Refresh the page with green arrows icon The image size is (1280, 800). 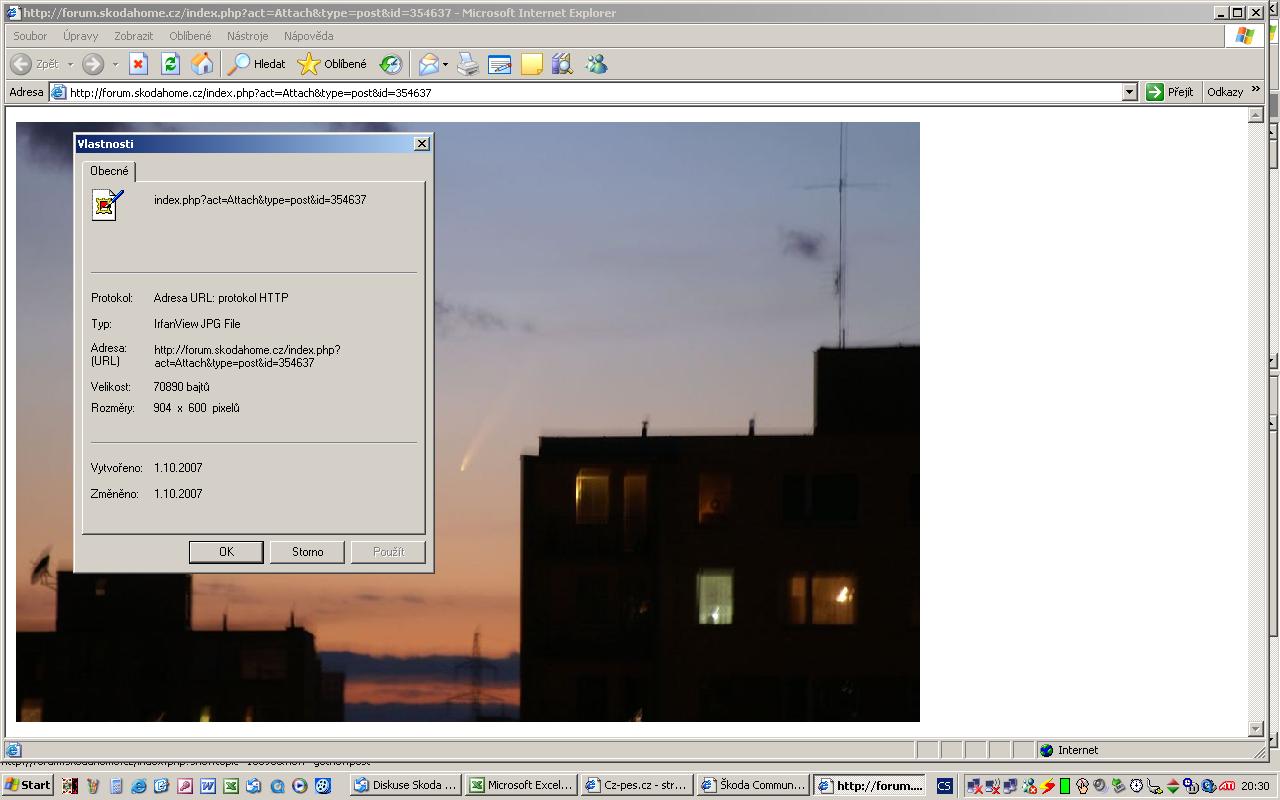click(x=170, y=64)
